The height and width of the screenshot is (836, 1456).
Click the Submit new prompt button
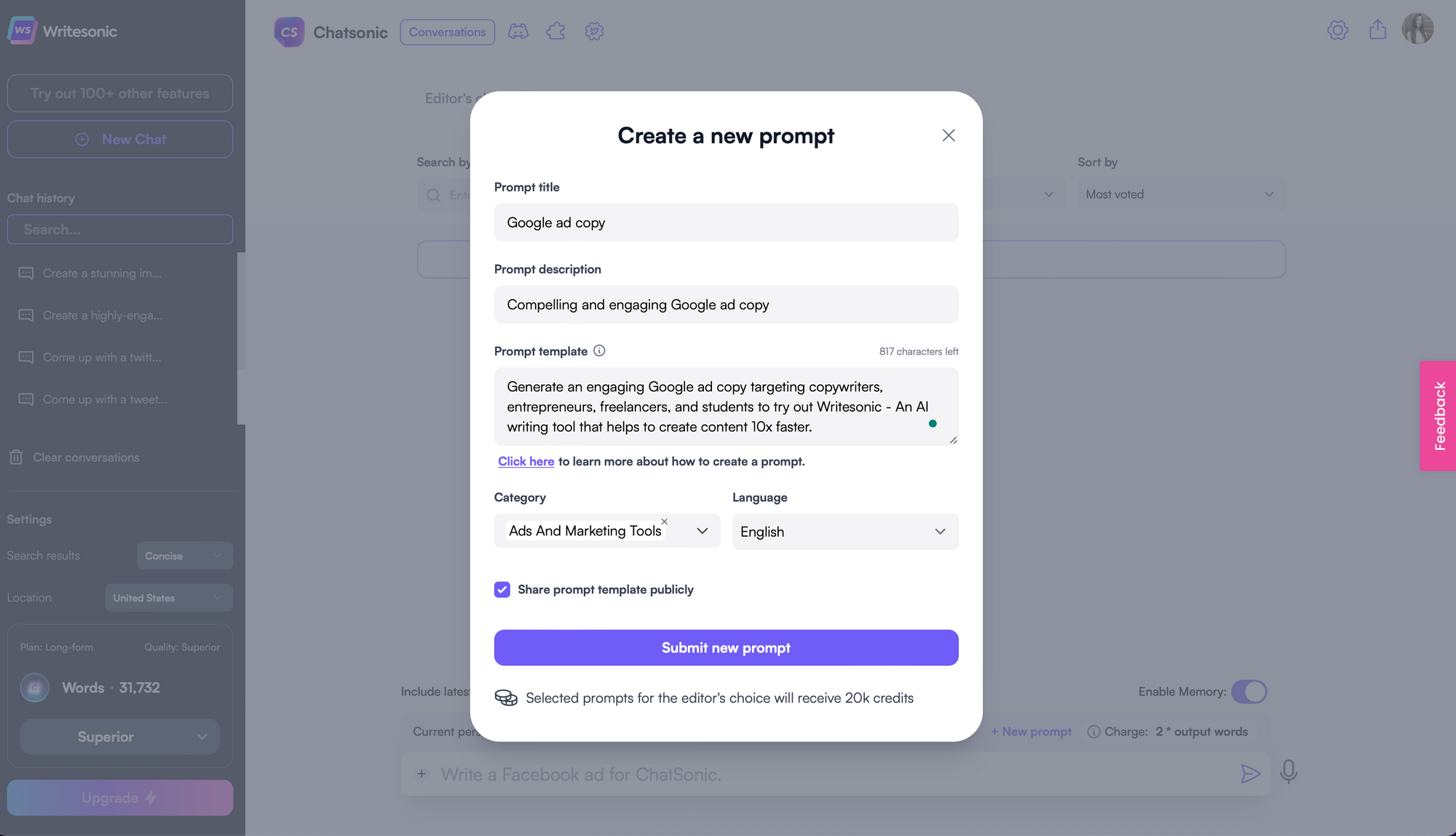[726, 647]
